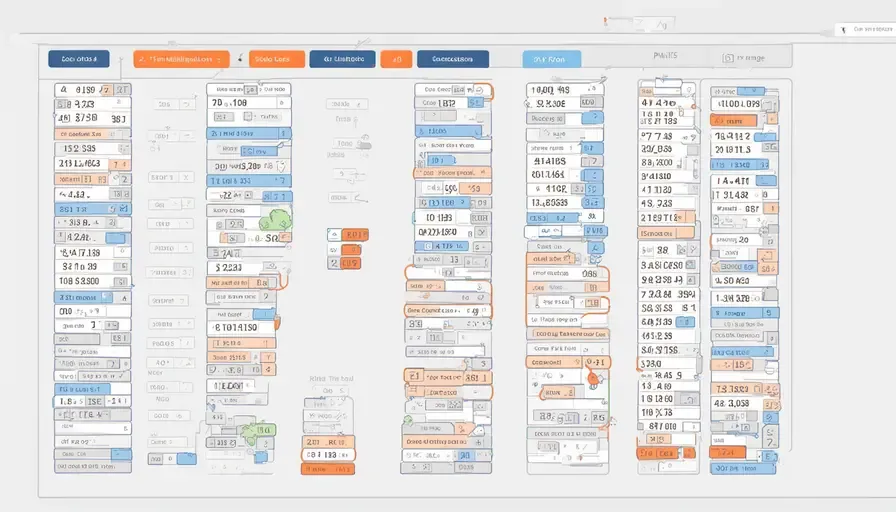Viewport: 896px width, 512px height.
Task: Click the "4S, 73S" value
Action: coord(656,203)
